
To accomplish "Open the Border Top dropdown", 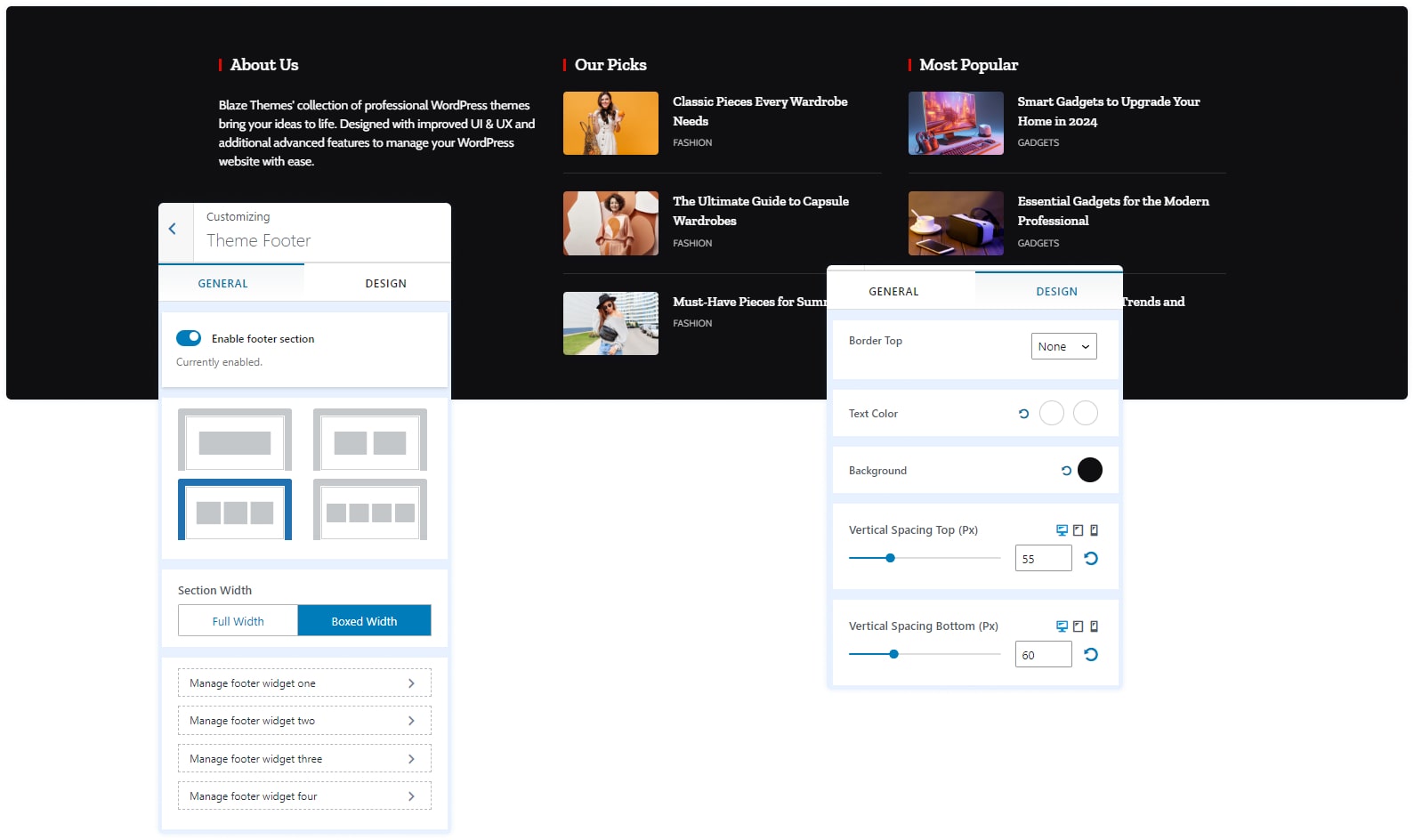I will click(x=1063, y=346).
